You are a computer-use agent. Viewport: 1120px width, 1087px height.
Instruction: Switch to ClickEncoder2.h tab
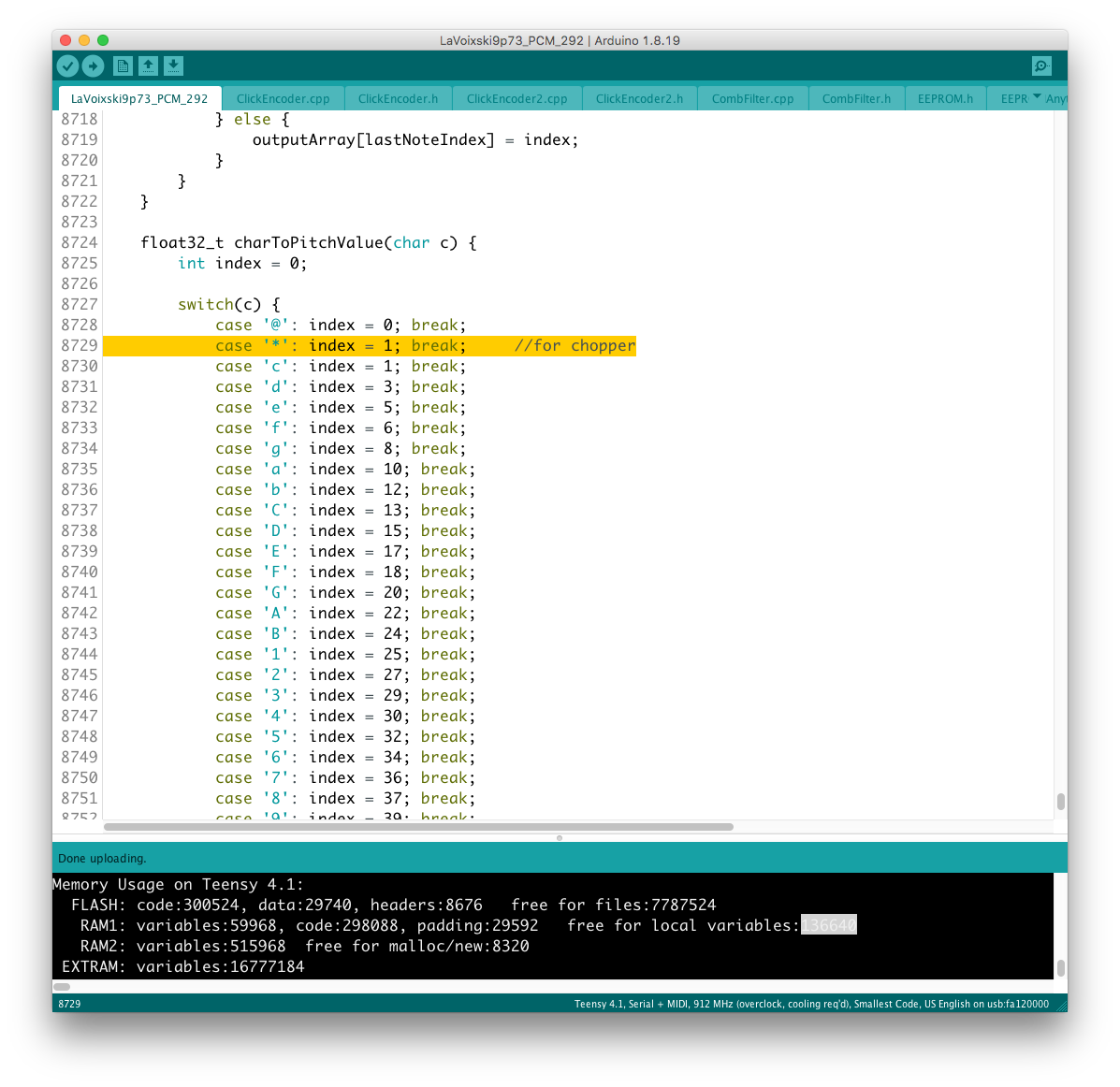pos(639,98)
